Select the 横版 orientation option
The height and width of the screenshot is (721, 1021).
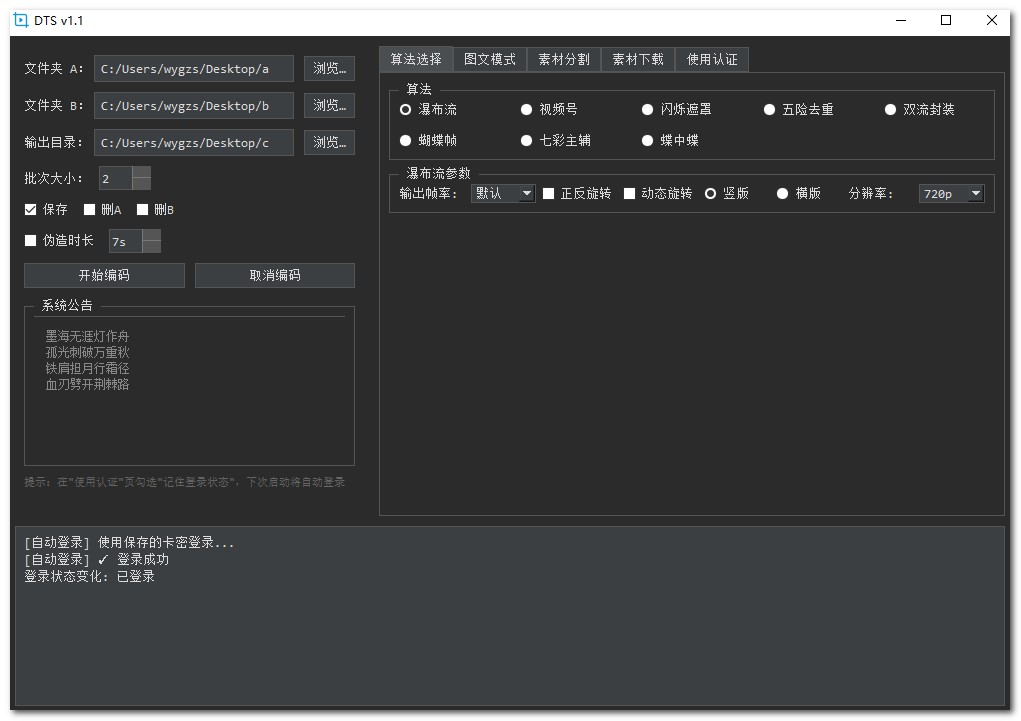[783, 194]
